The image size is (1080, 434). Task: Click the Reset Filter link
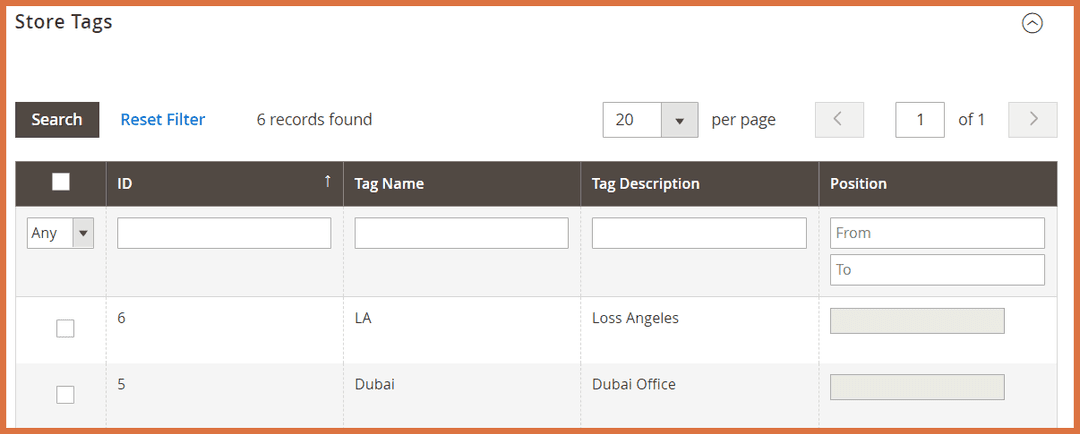pyautogui.click(x=163, y=120)
